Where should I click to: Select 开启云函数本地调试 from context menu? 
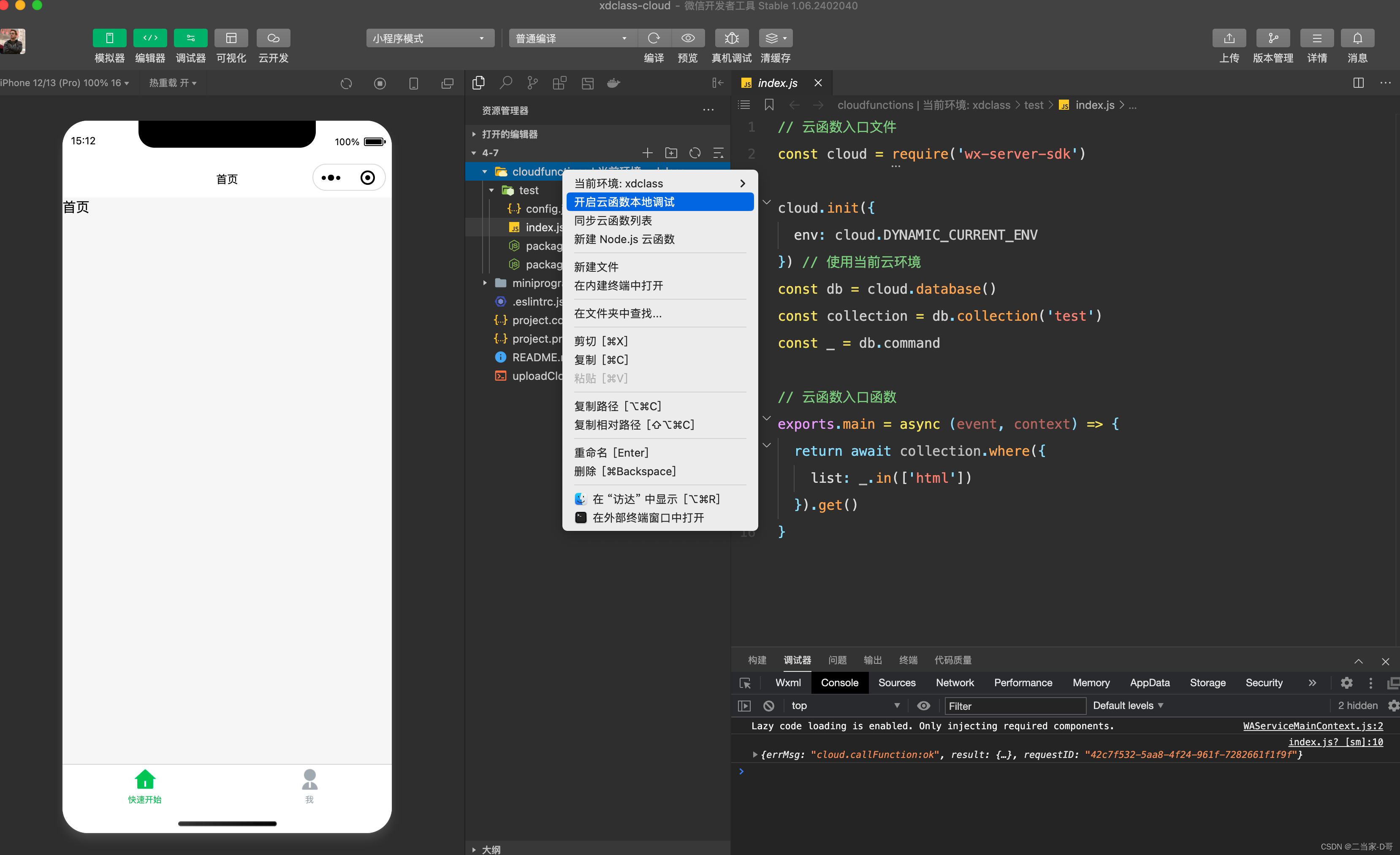660,201
